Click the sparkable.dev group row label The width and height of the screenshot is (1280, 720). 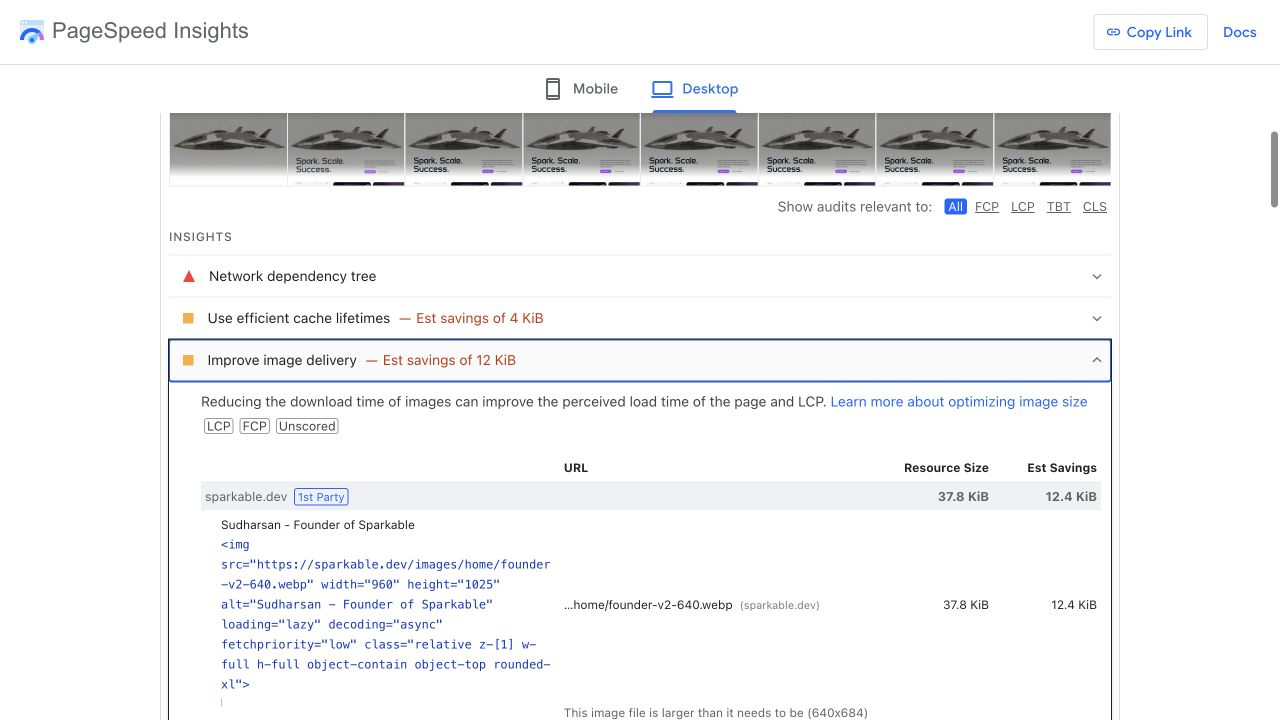(246, 497)
